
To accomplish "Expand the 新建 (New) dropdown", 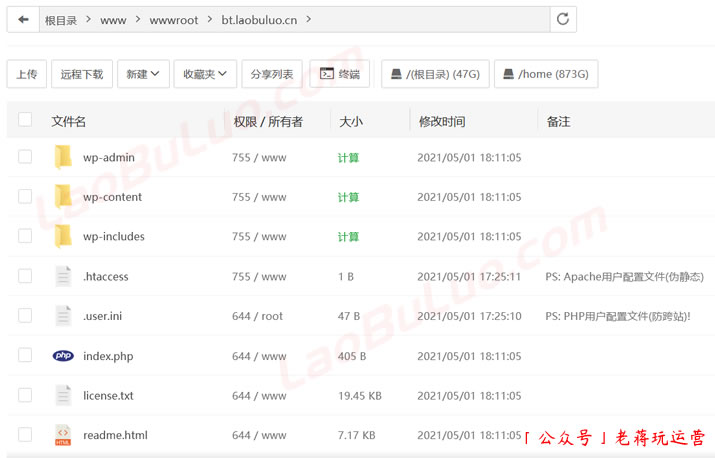I will pyautogui.click(x=143, y=74).
